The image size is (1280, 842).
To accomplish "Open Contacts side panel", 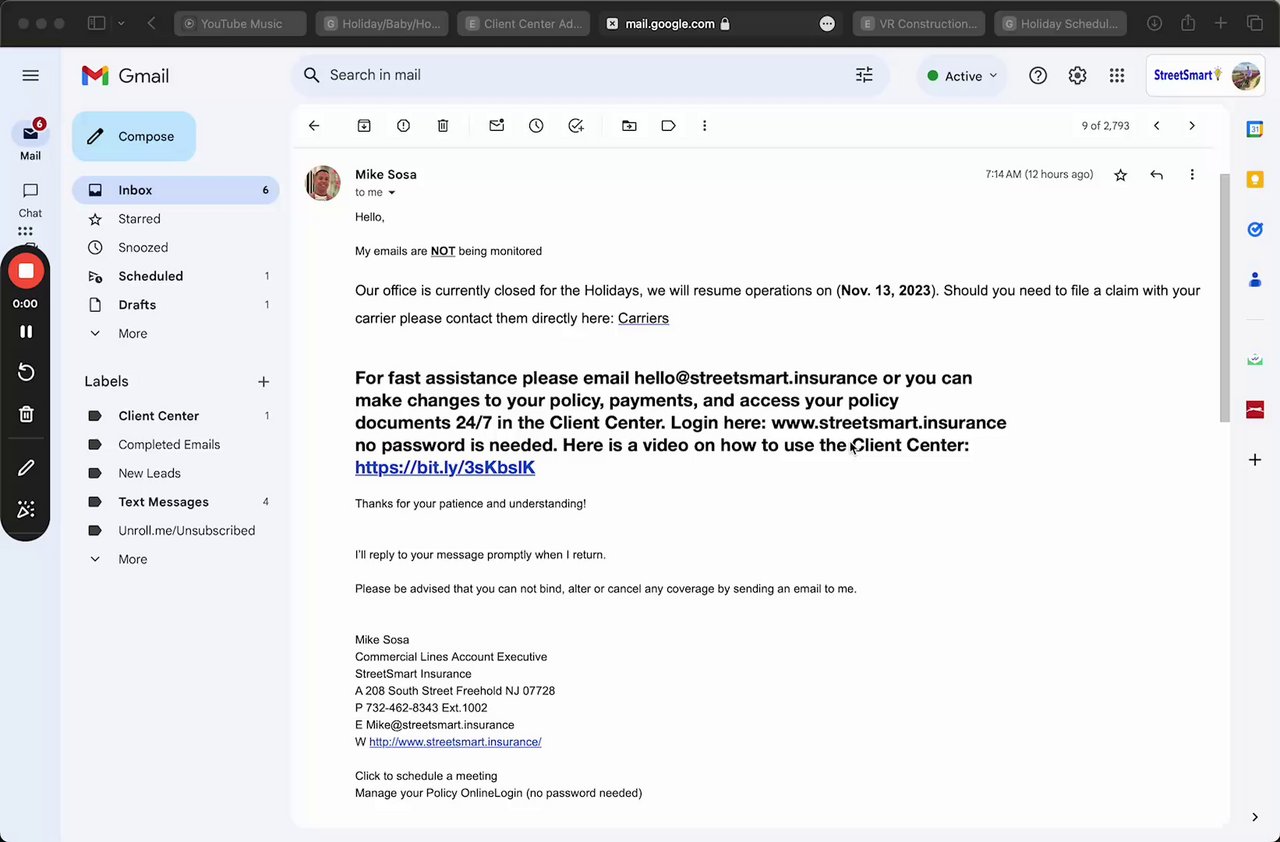I will (x=1255, y=280).
